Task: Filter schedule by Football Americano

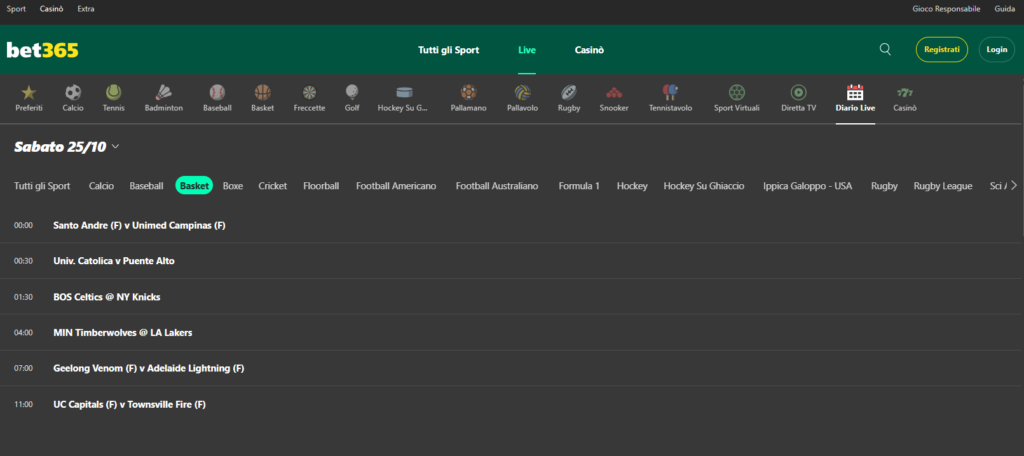Action: click(x=396, y=186)
